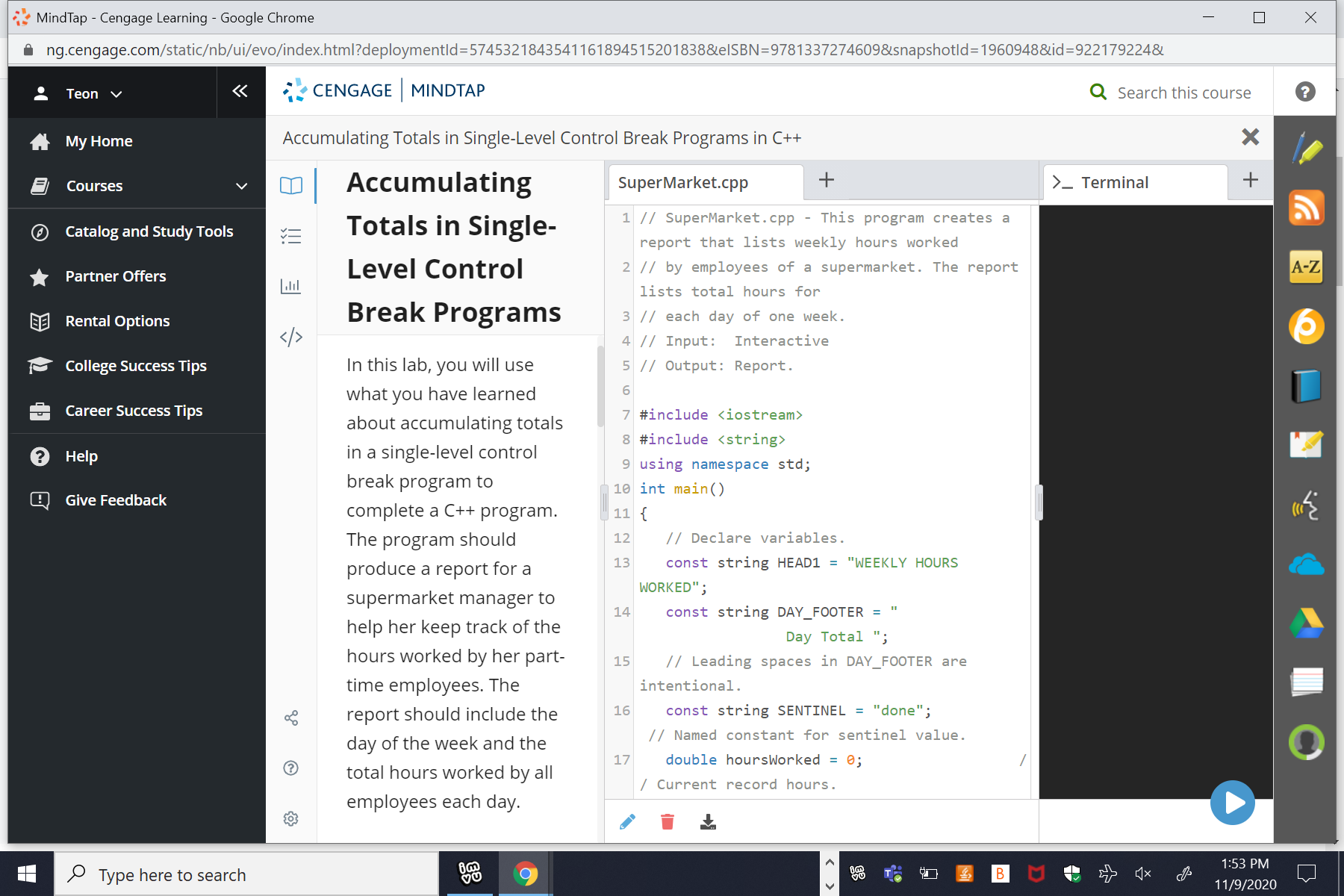Open the progress chart panel
The height and width of the screenshot is (896, 1344).
290,286
